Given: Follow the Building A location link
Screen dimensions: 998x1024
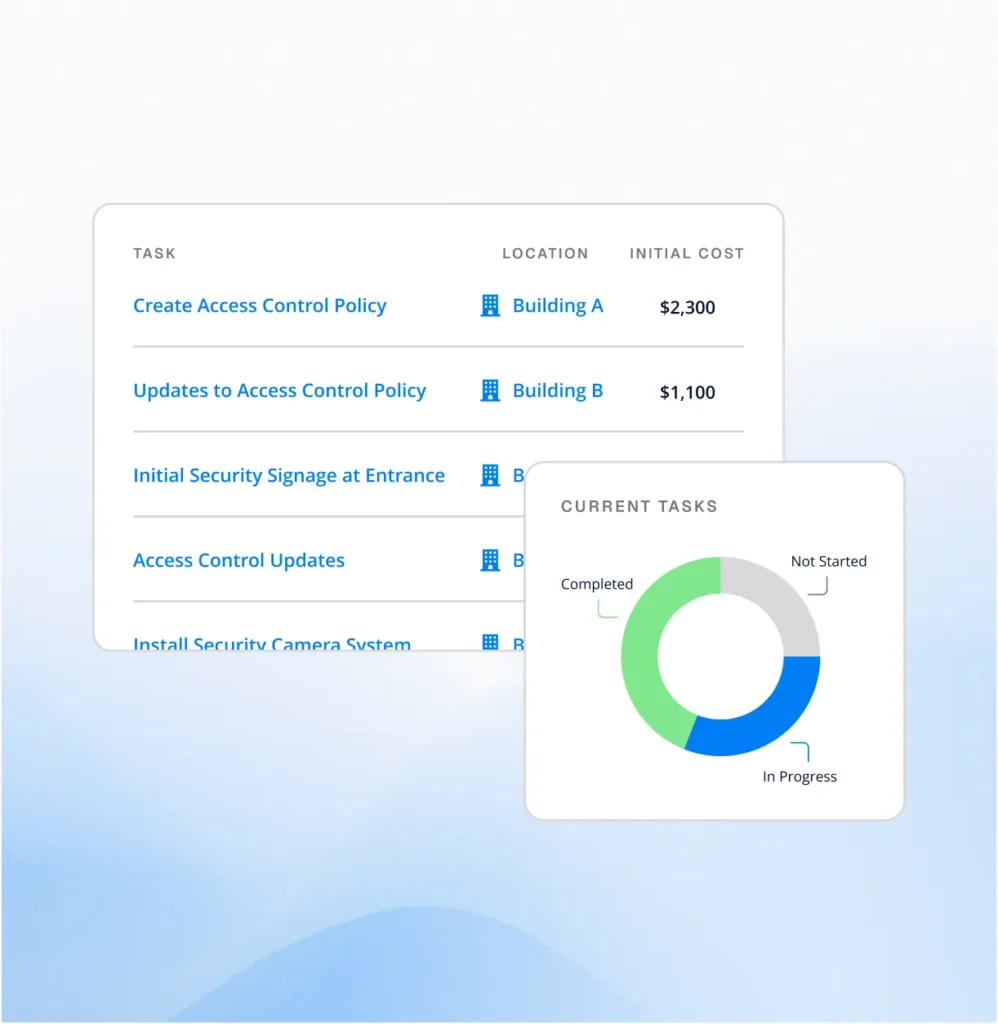Looking at the screenshot, I should pos(558,306).
